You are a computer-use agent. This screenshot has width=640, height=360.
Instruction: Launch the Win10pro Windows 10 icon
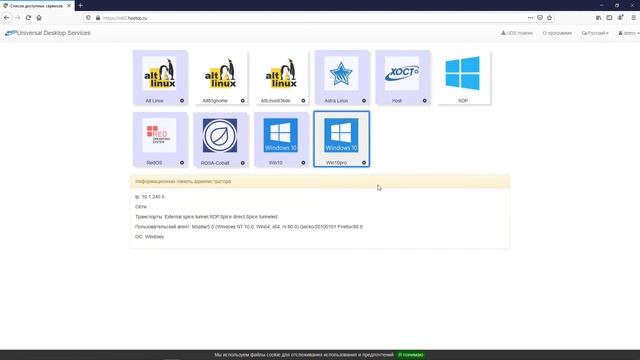[x=341, y=136]
